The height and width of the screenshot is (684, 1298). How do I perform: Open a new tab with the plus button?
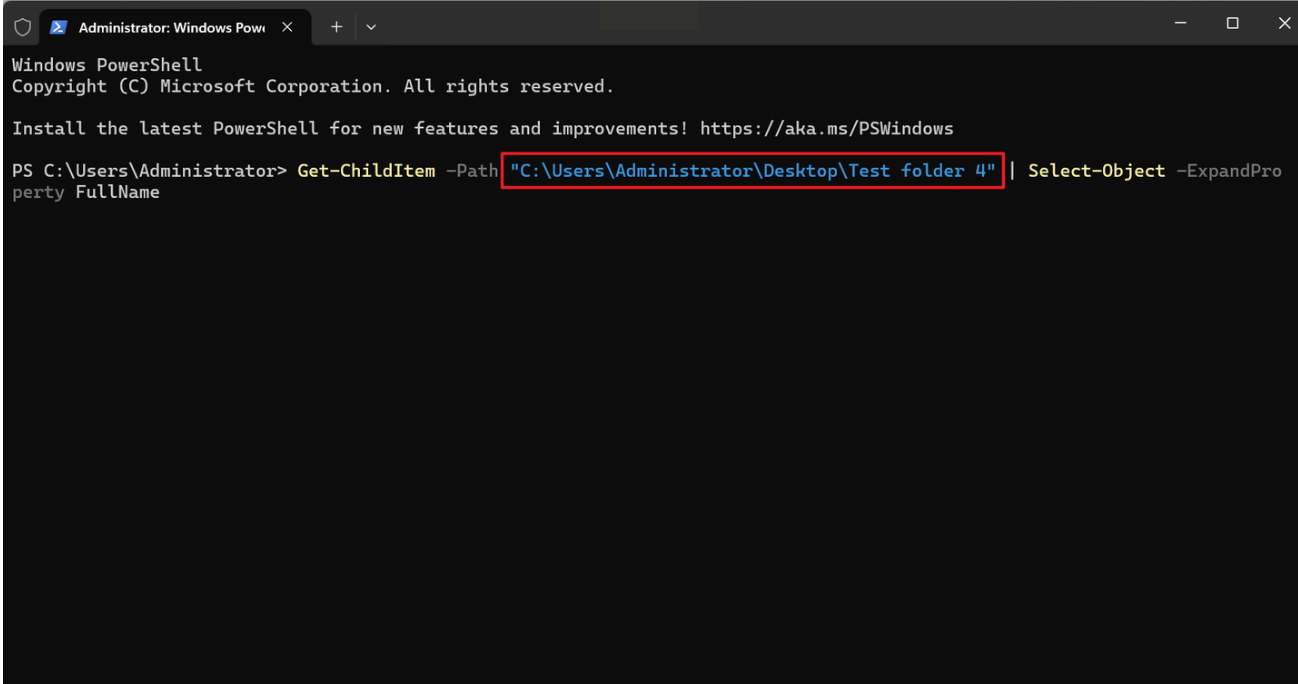pyautogui.click(x=336, y=27)
